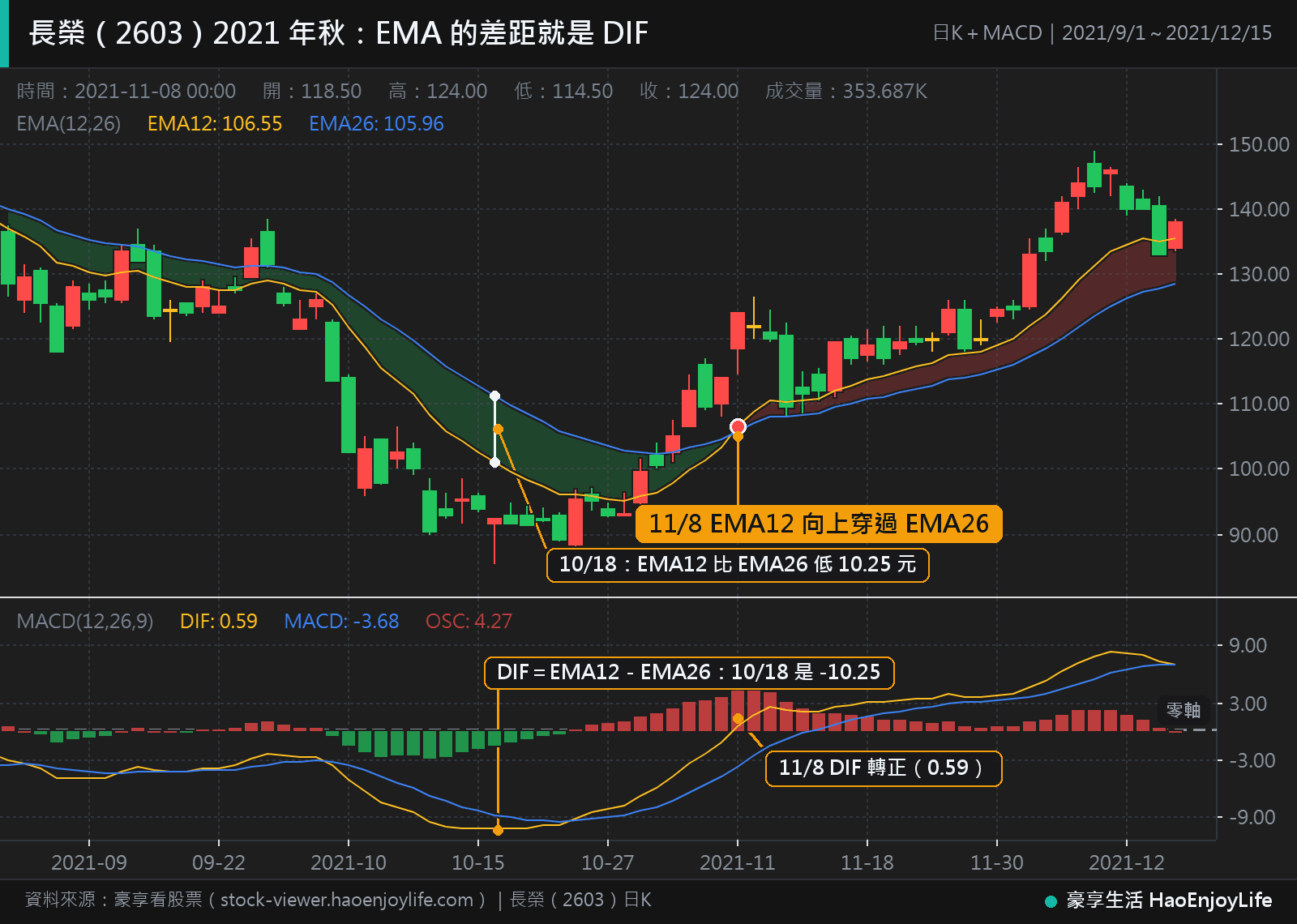Click the DIF＝EMA12 - EMA26 annotation box
The image size is (1297, 924).
689,673
